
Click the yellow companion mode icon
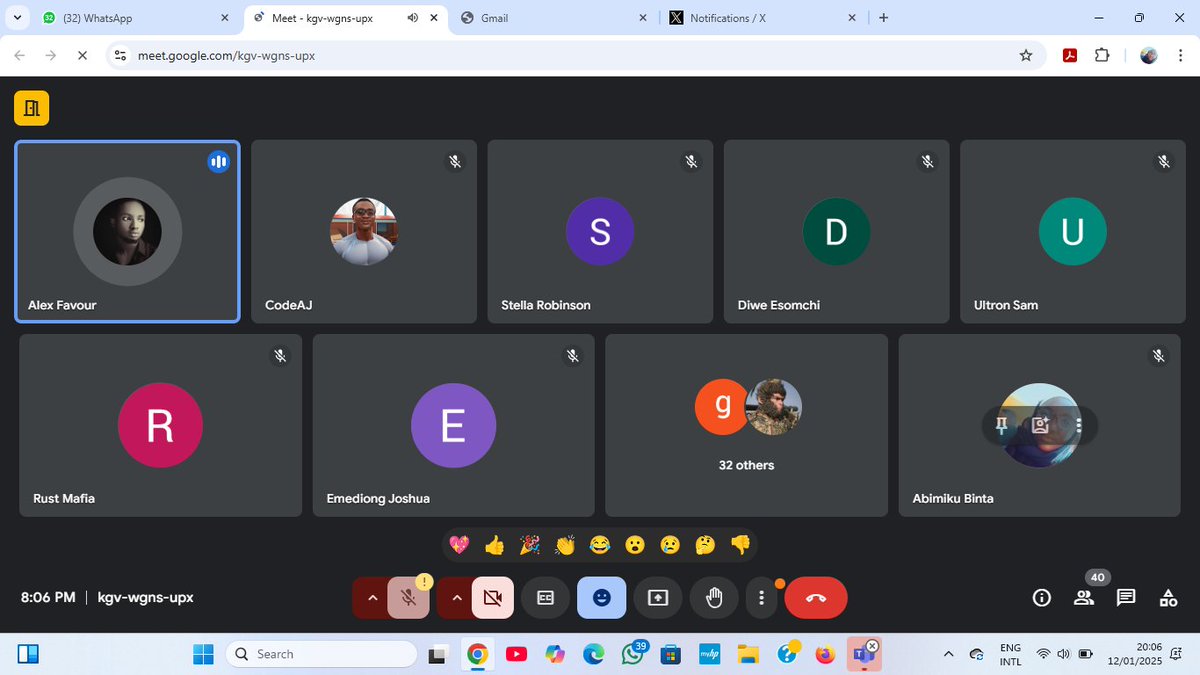tap(31, 108)
